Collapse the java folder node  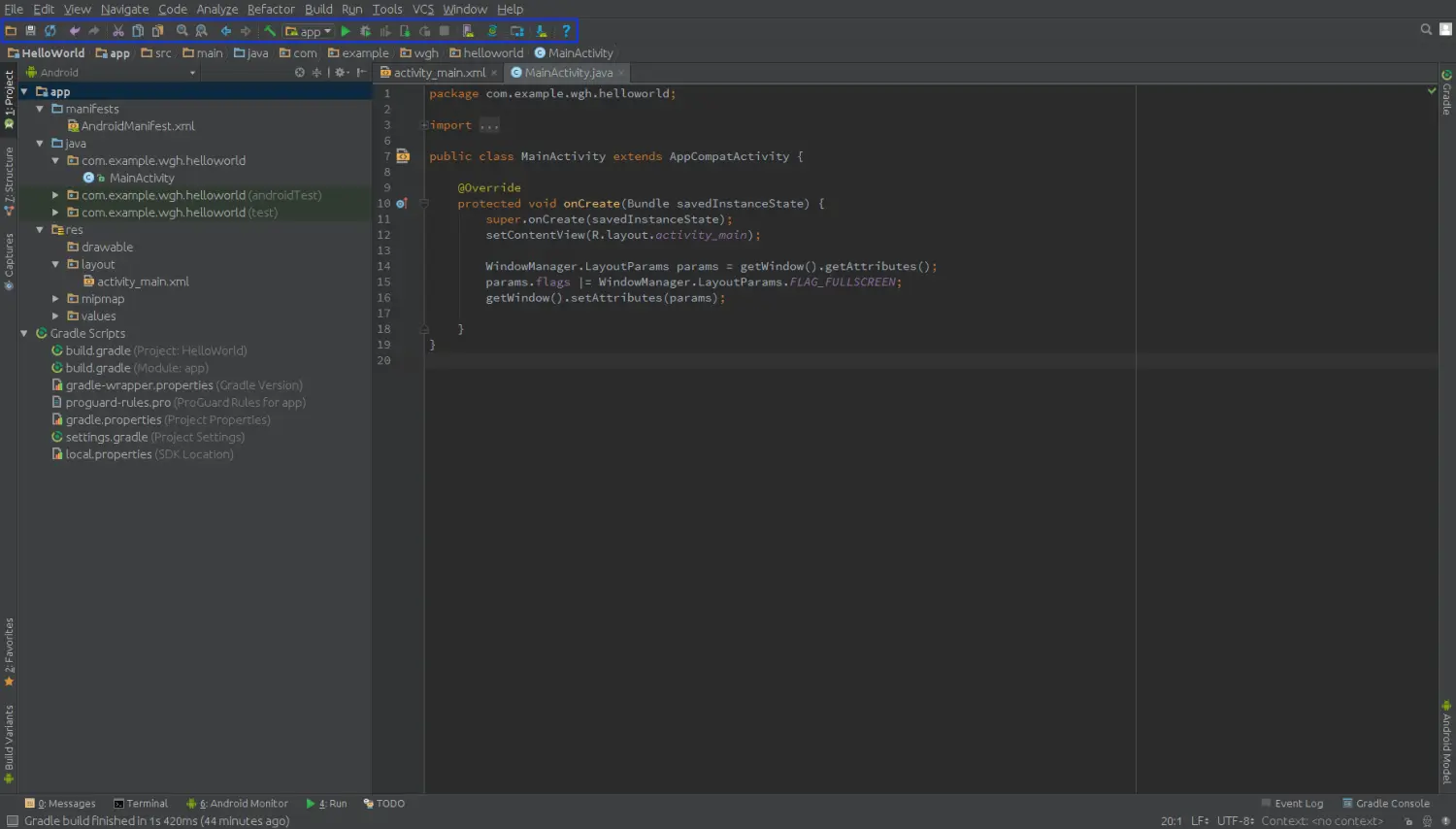tap(40, 144)
